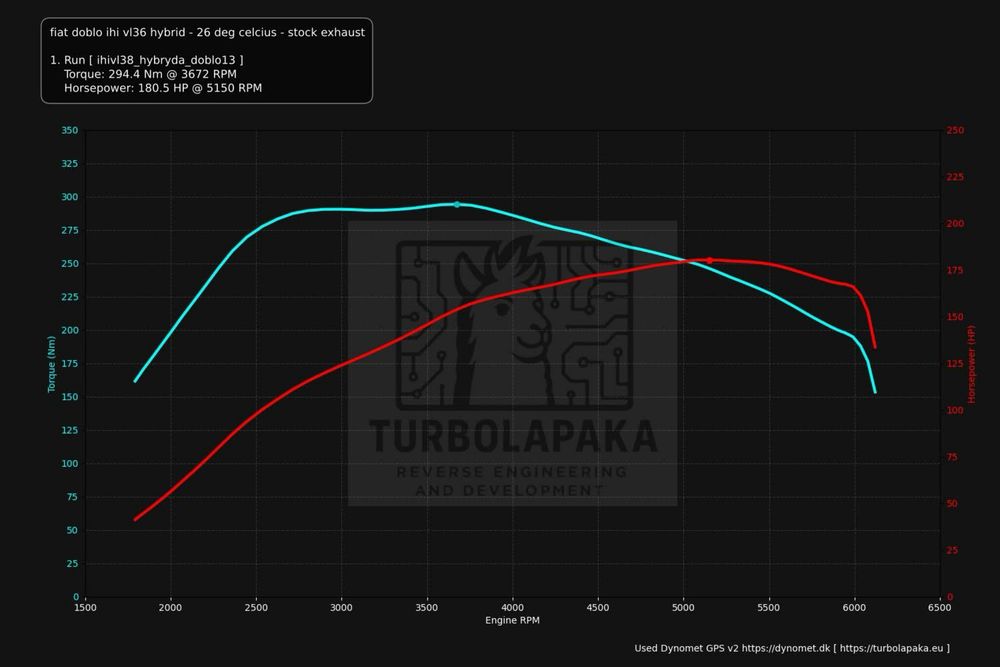Click the 'Used Dynomet GPS v2' footer text
Screen dimensions: 1000x667
[x=686, y=649]
